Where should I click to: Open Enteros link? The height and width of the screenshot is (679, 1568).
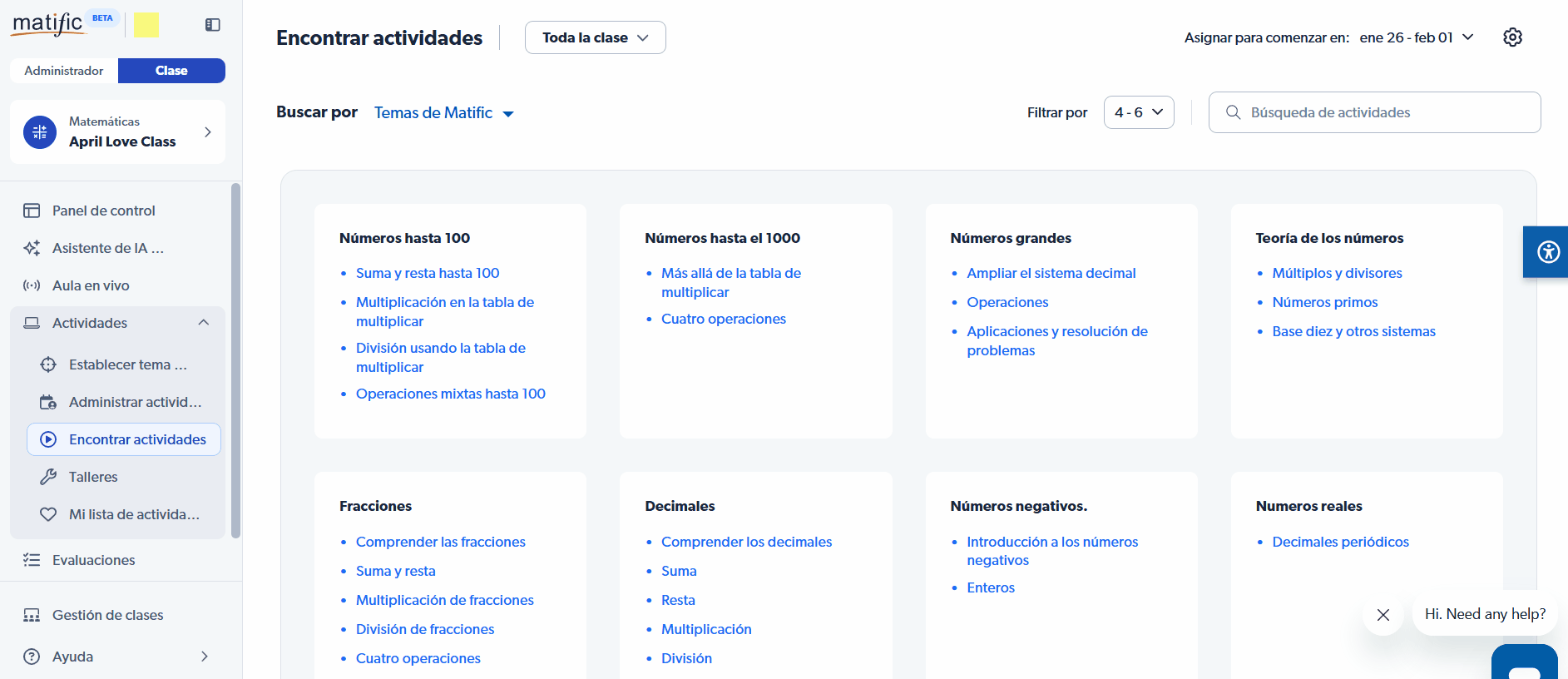991,587
